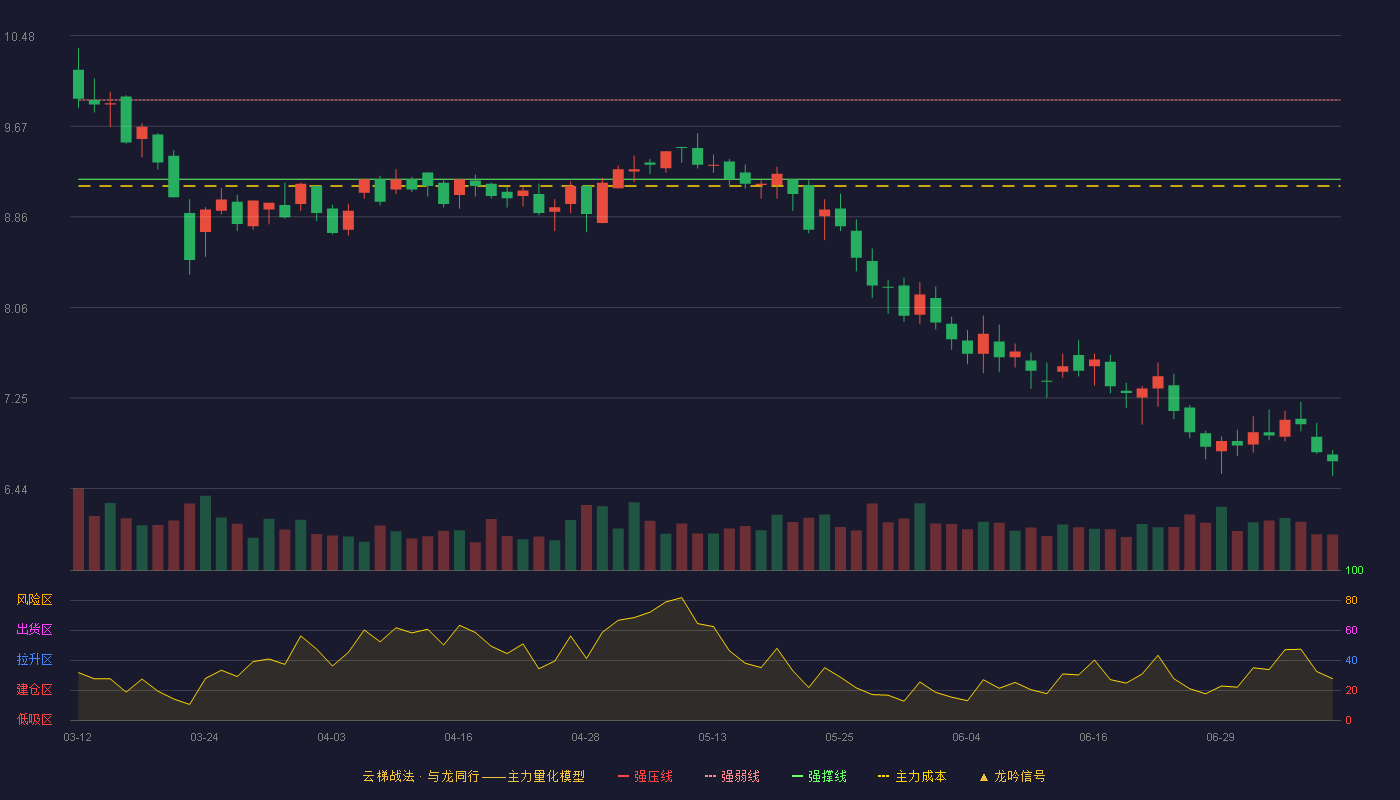Select the 风险区 zone label
Viewport: 1400px width, 800px height.
point(34,600)
